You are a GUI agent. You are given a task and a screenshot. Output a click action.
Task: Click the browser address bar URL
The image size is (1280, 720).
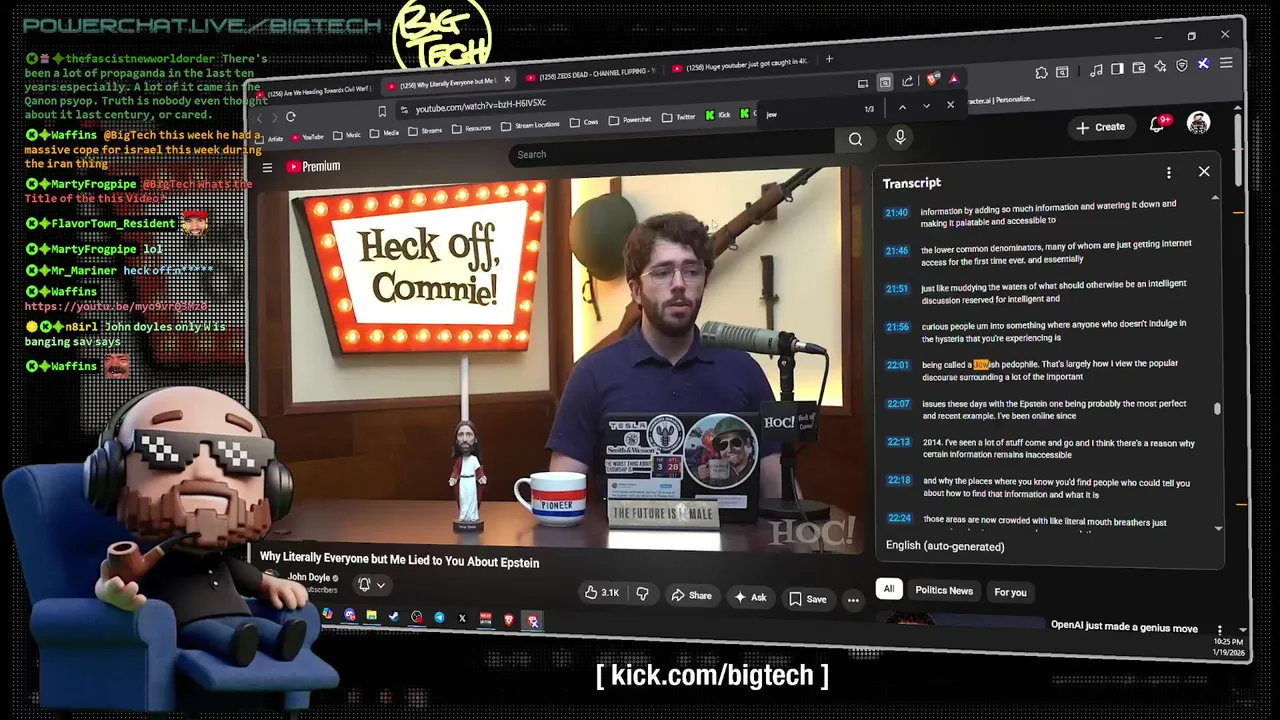coord(481,105)
